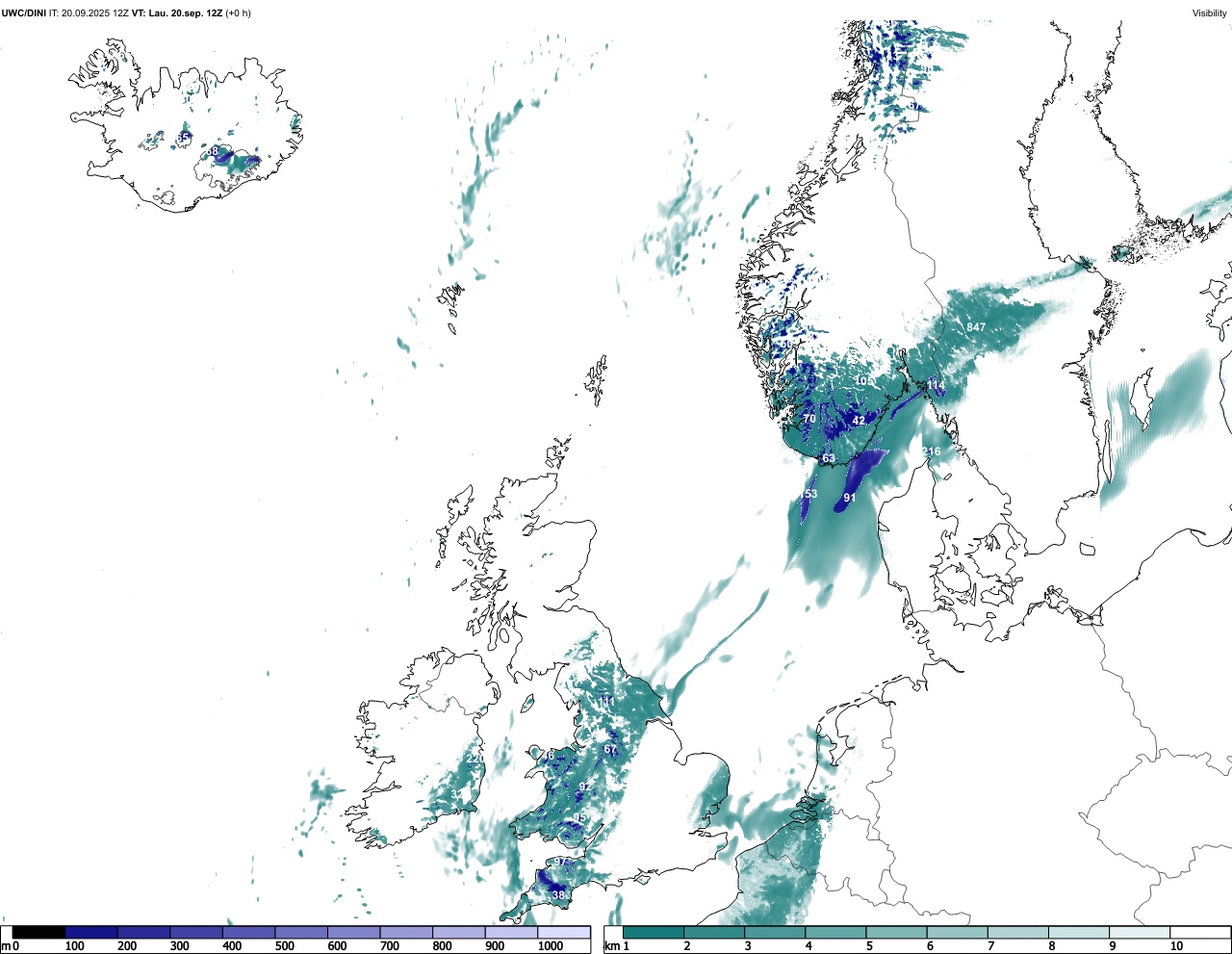Click the 500 tick label on metres legend

284,946
